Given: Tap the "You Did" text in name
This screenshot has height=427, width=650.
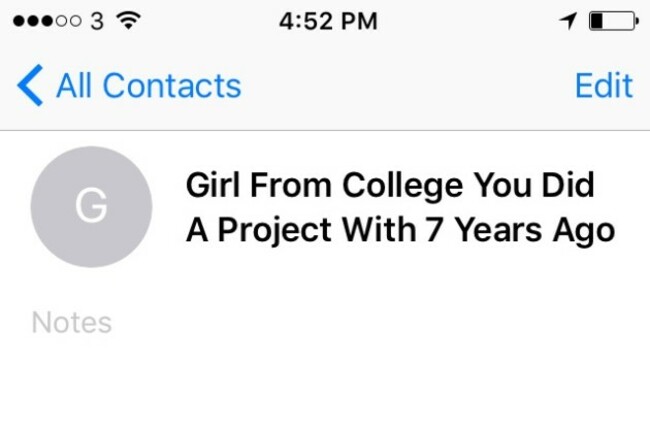Looking at the screenshot, I should pos(534,185).
